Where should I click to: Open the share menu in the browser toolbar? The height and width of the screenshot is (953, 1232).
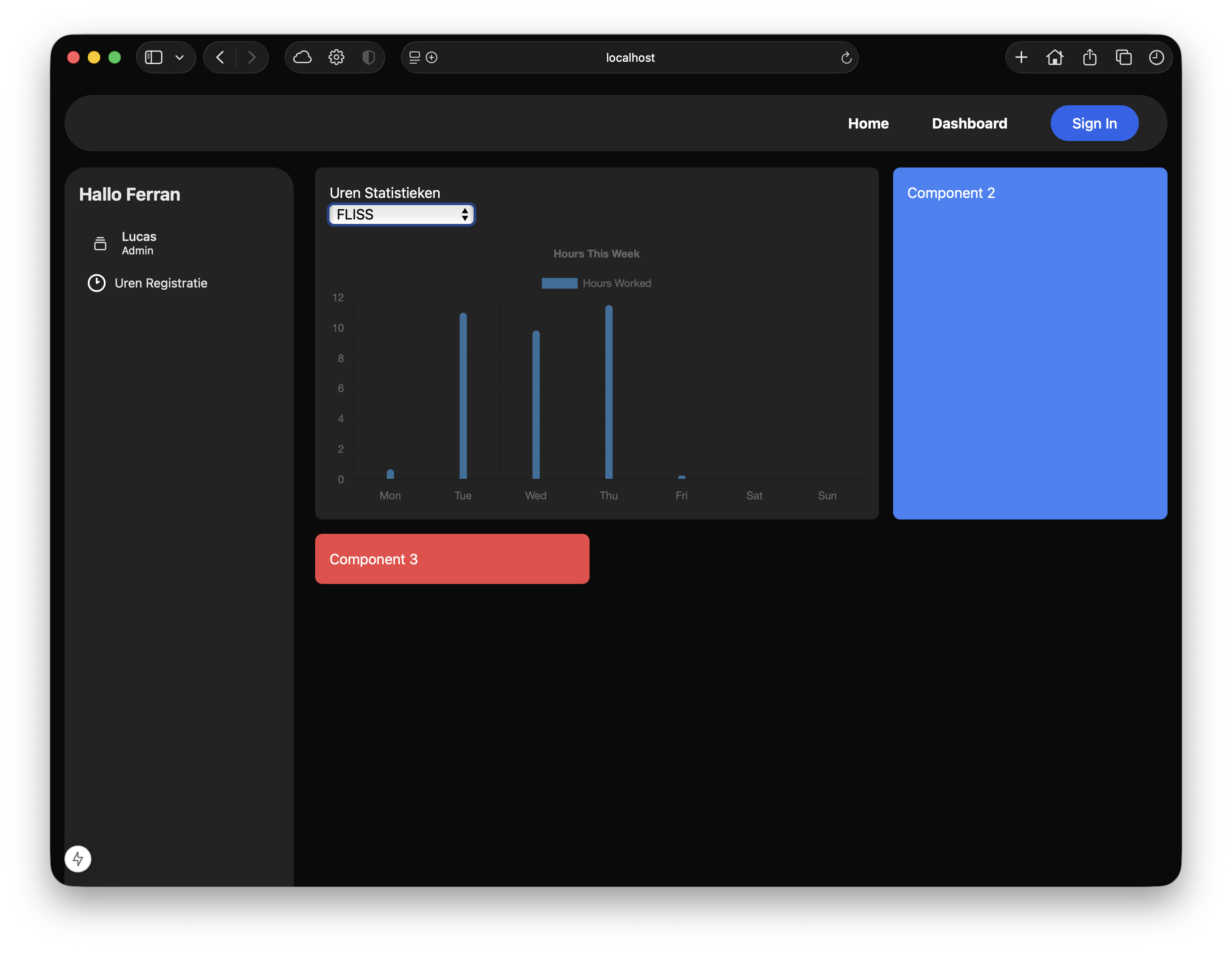[1089, 57]
